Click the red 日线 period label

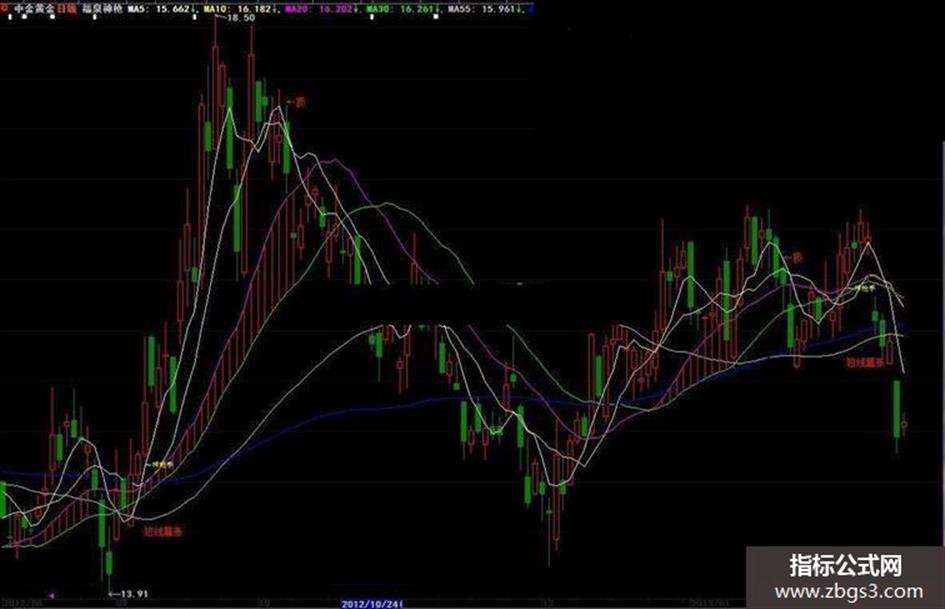[x=66, y=9]
